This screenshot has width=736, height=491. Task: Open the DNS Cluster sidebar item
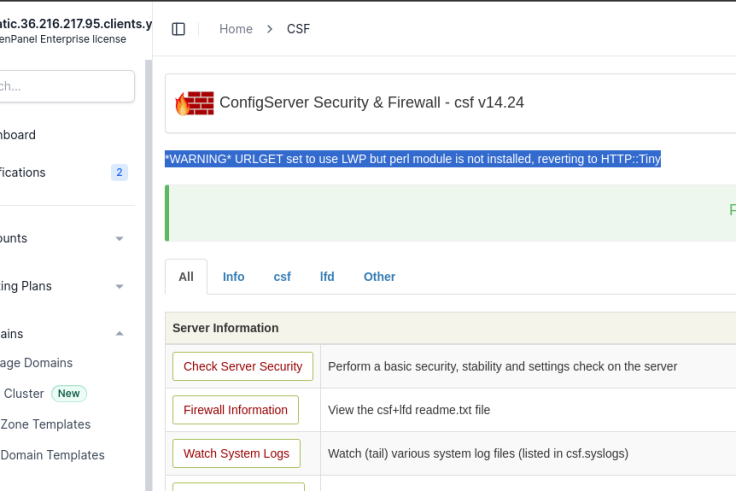(23, 393)
